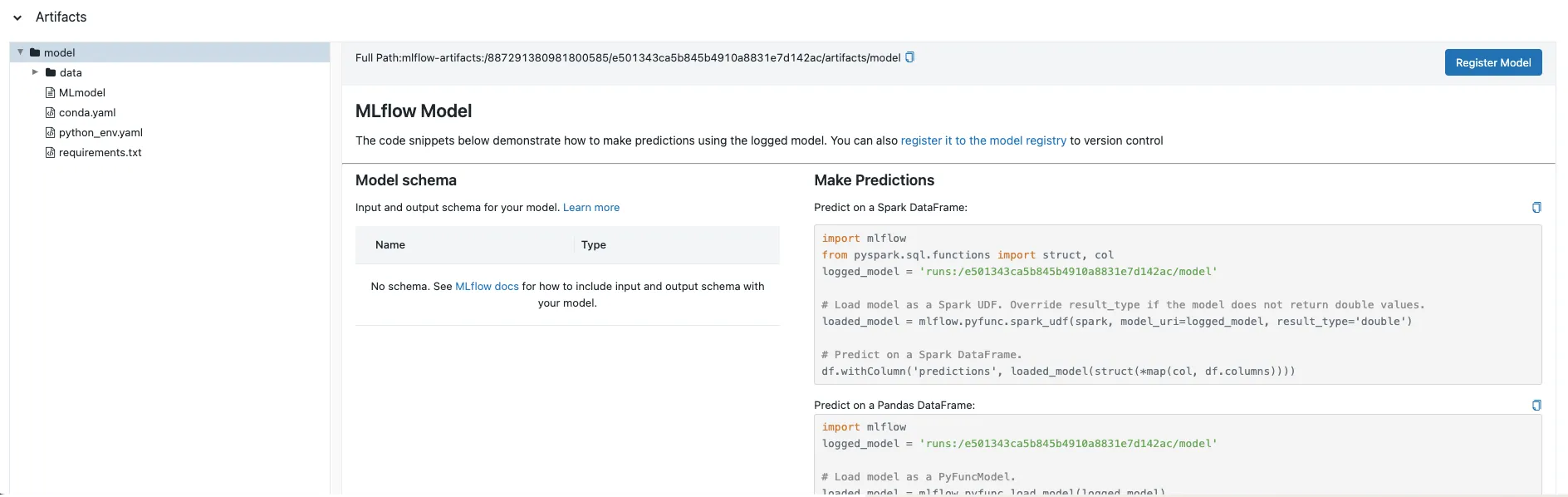Select conda.yaml in the artifact tree
Image resolution: width=1568 pixels, height=497 pixels.
(87, 112)
